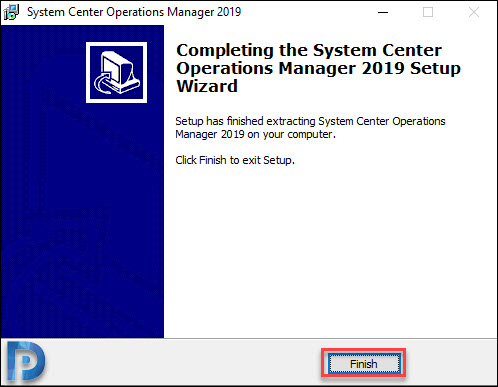Click the word Wizard in the heading

pos(207,86)
